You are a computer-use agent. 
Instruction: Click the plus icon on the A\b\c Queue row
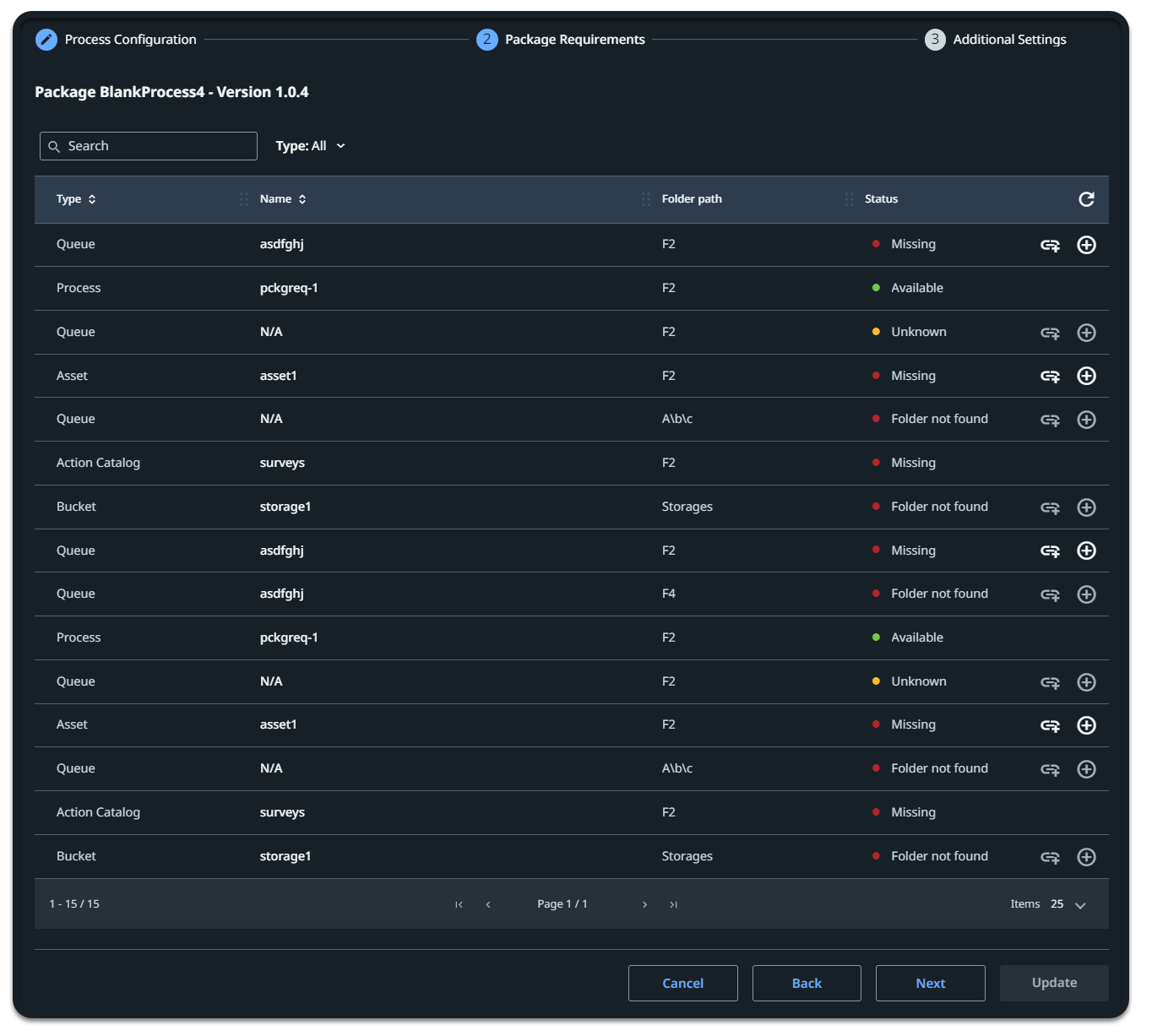[x=1087, y=420]
